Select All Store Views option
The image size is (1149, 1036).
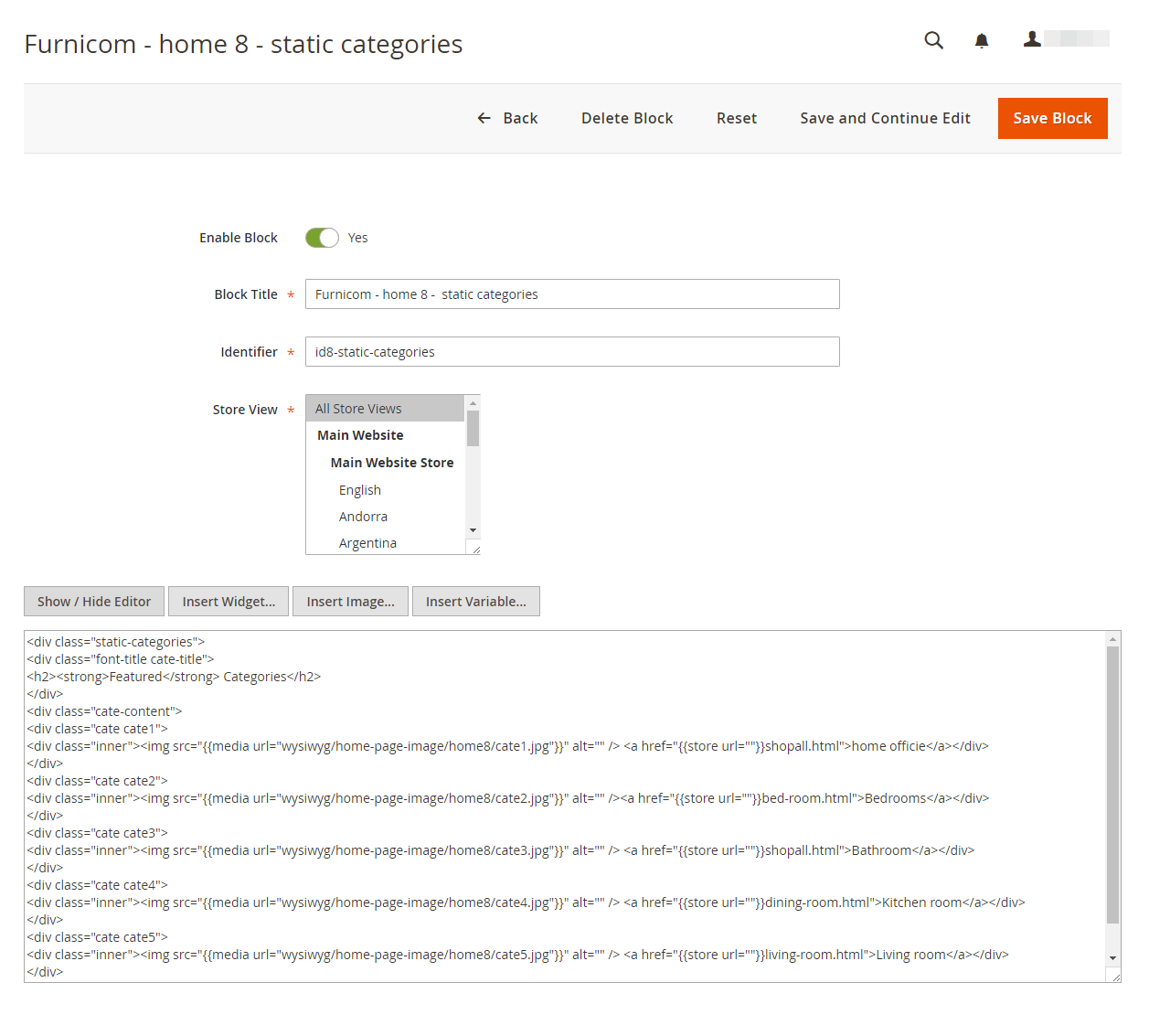point(385,409)
